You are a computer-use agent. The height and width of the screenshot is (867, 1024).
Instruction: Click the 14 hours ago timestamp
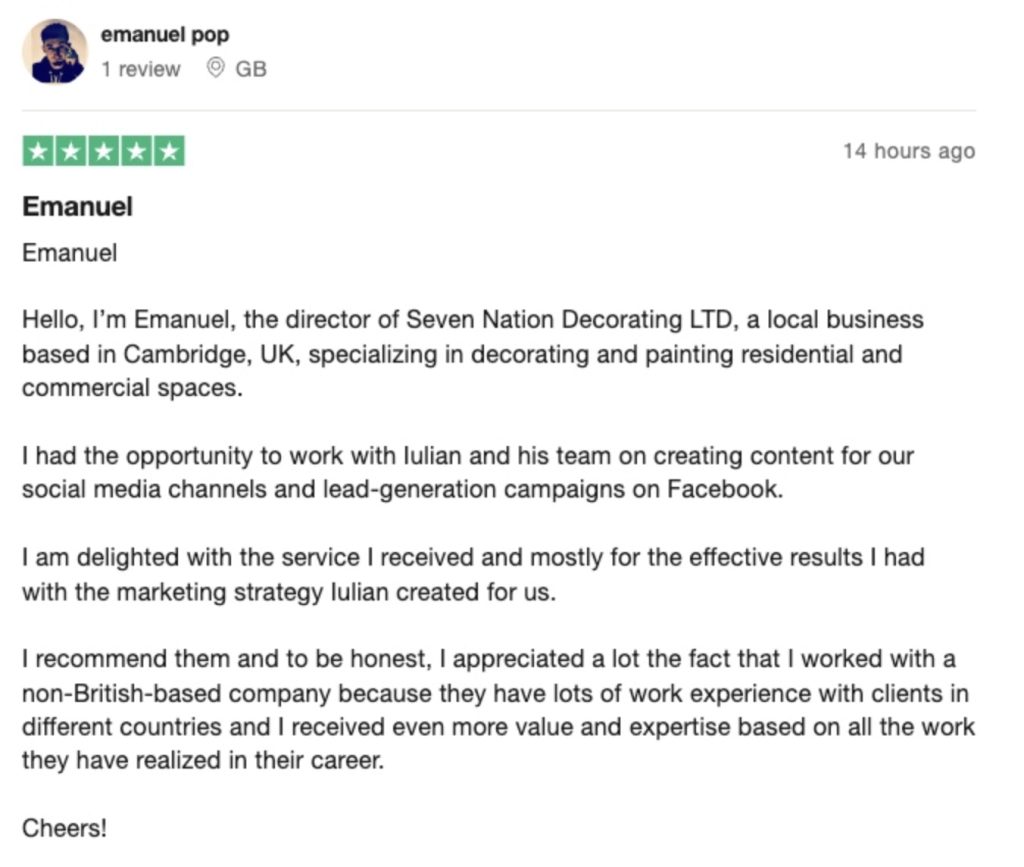pos(908,151)
